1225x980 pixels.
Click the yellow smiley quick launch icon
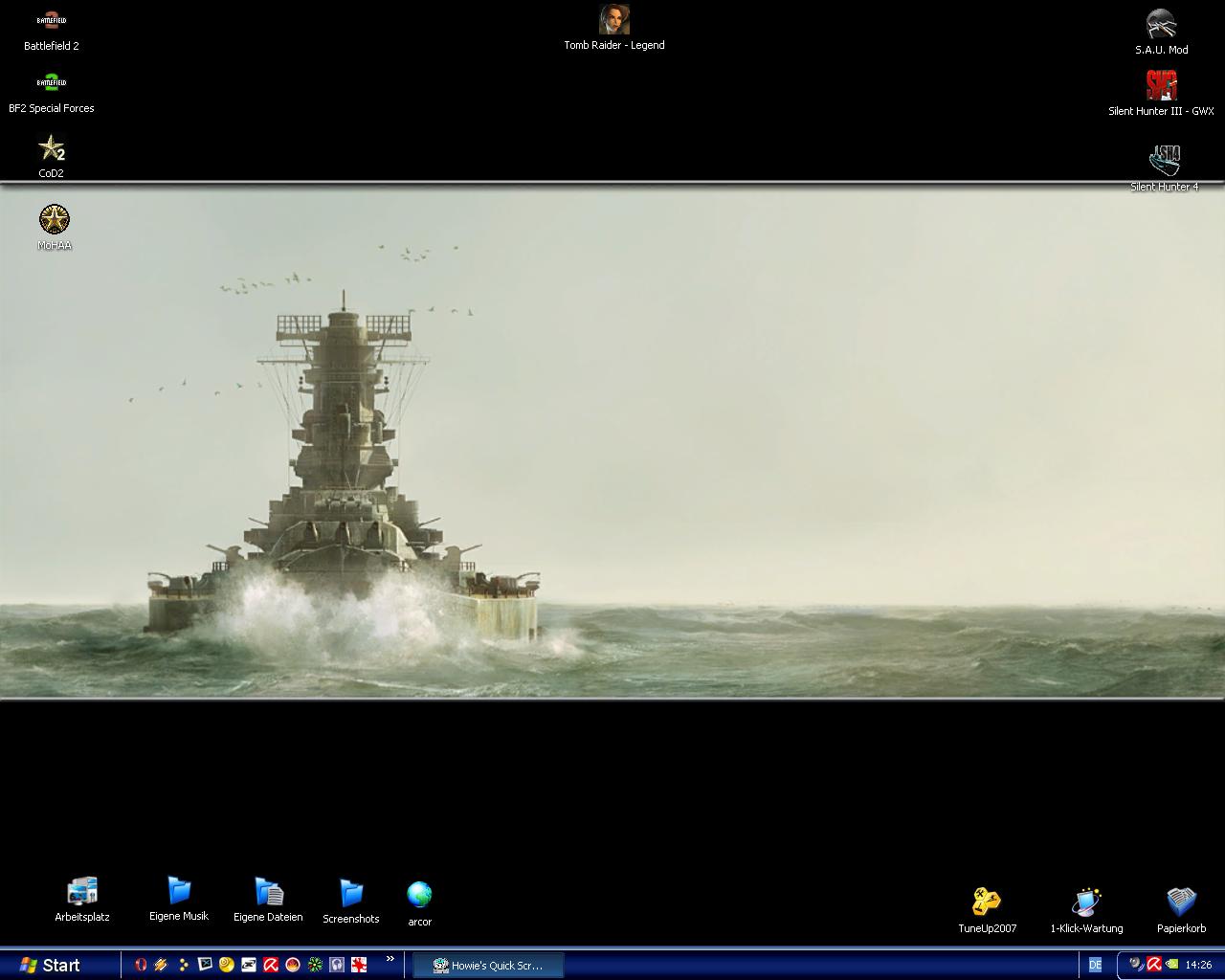click(x=227, y=965)
